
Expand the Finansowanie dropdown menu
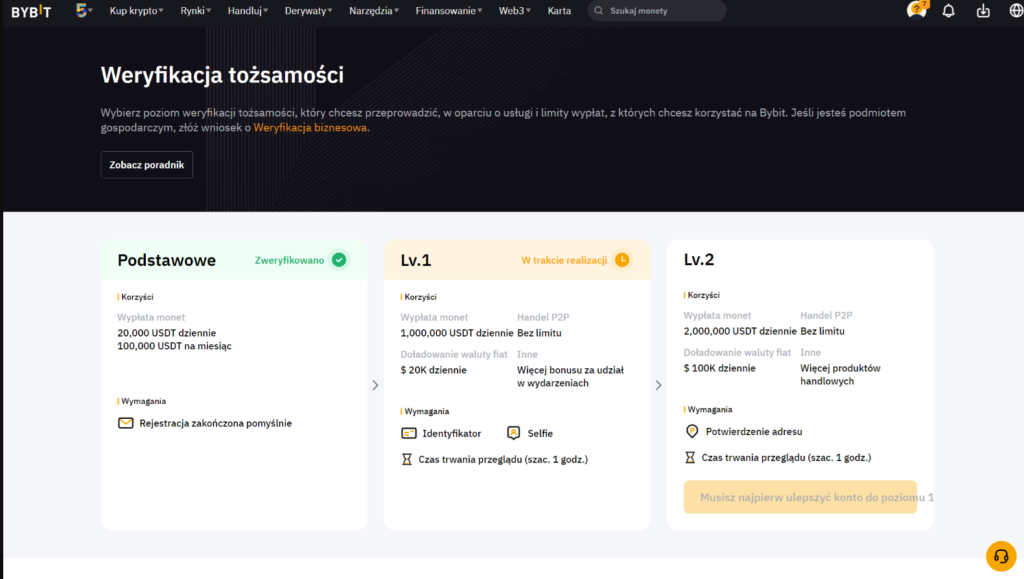point(448,11)
